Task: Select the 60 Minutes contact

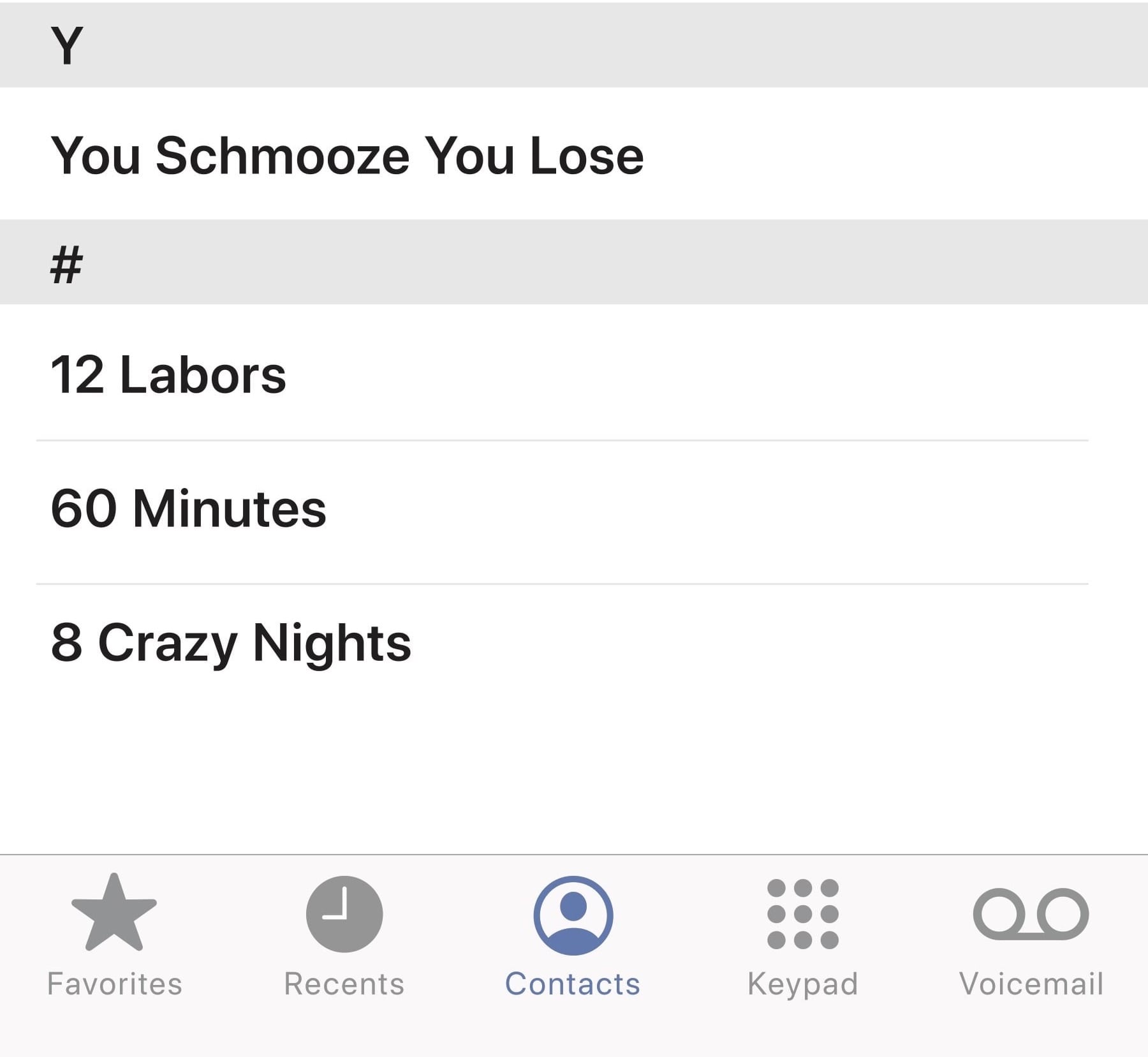Action: 189,508
